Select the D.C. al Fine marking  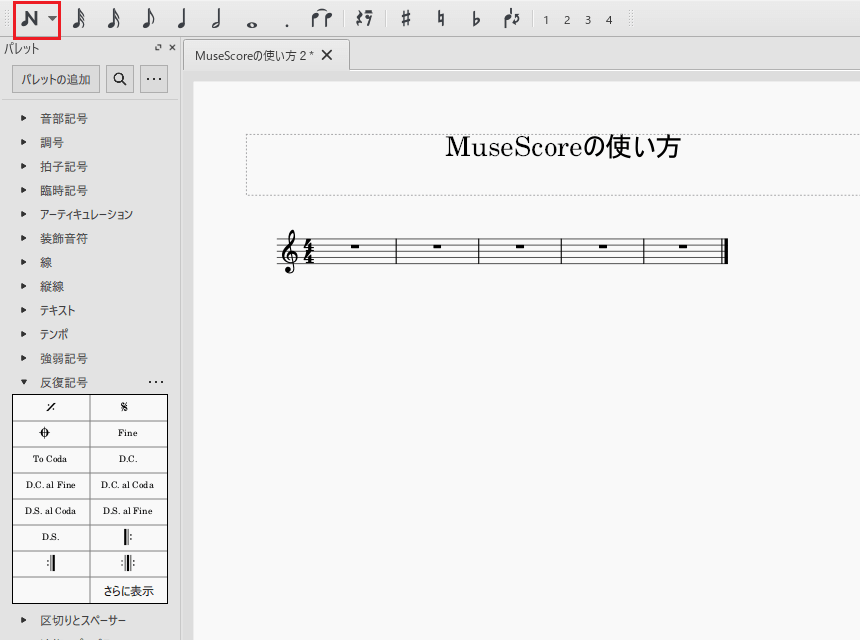pos(51,485)
